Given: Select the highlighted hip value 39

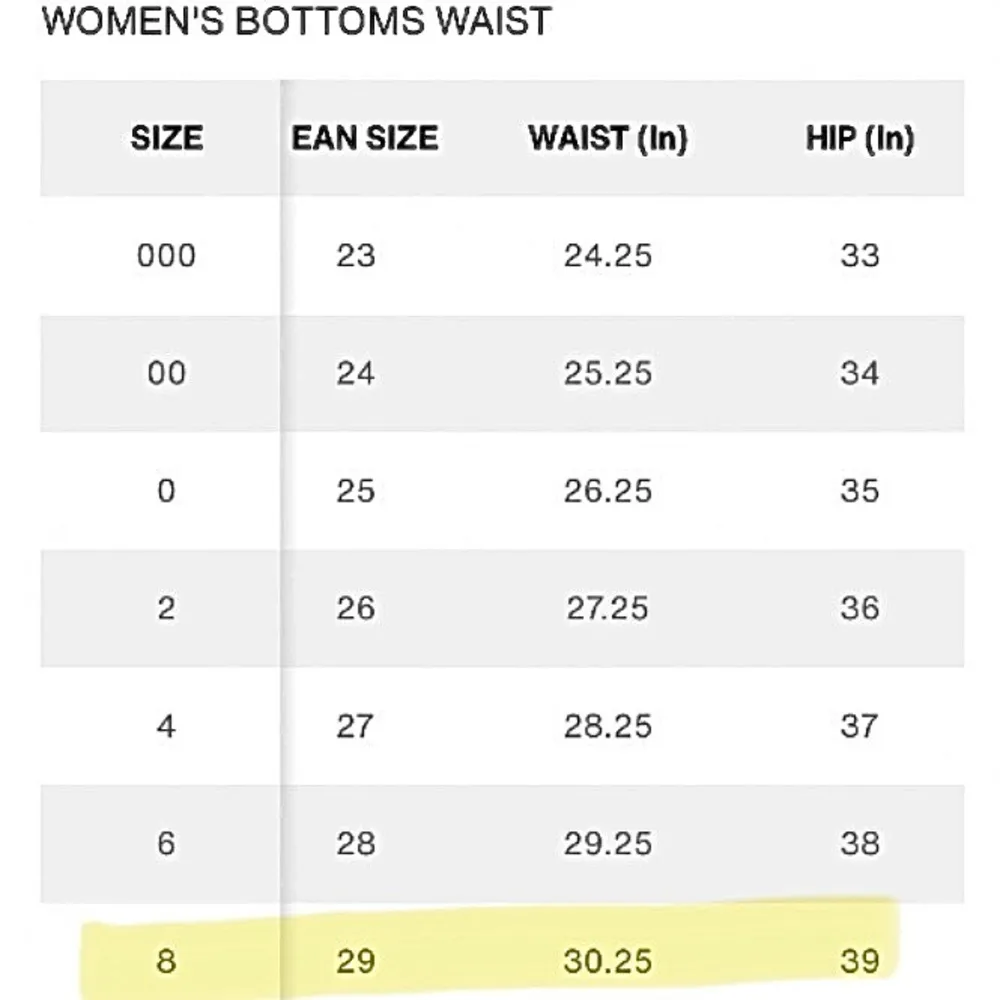Looking at the screenshot, I should [859, 961].
